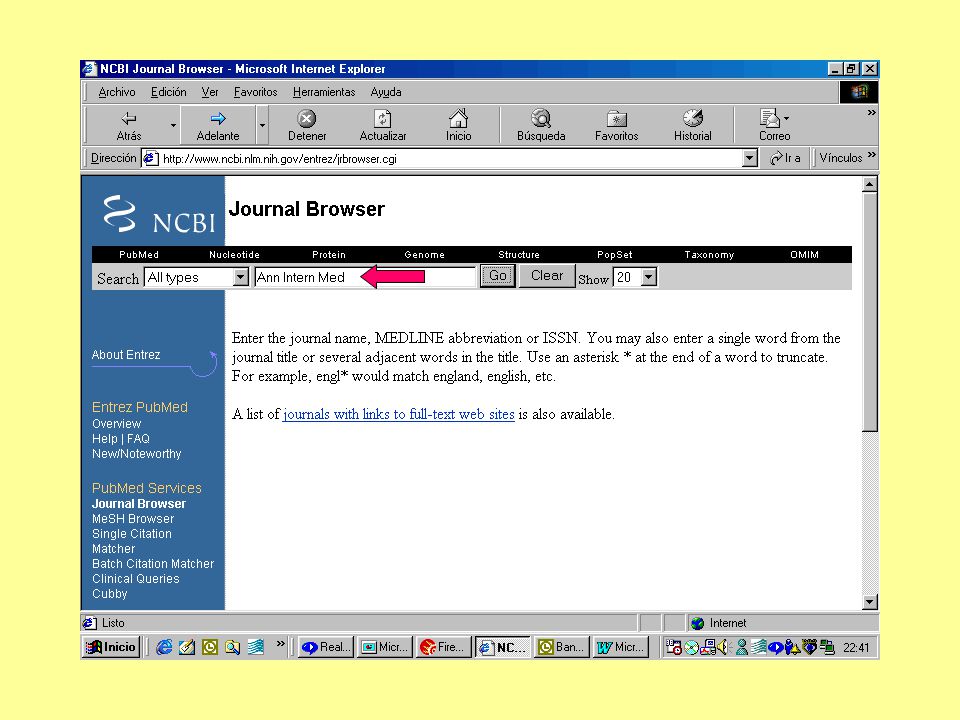Open the Clinical Queries link

(x=135, y=579)
